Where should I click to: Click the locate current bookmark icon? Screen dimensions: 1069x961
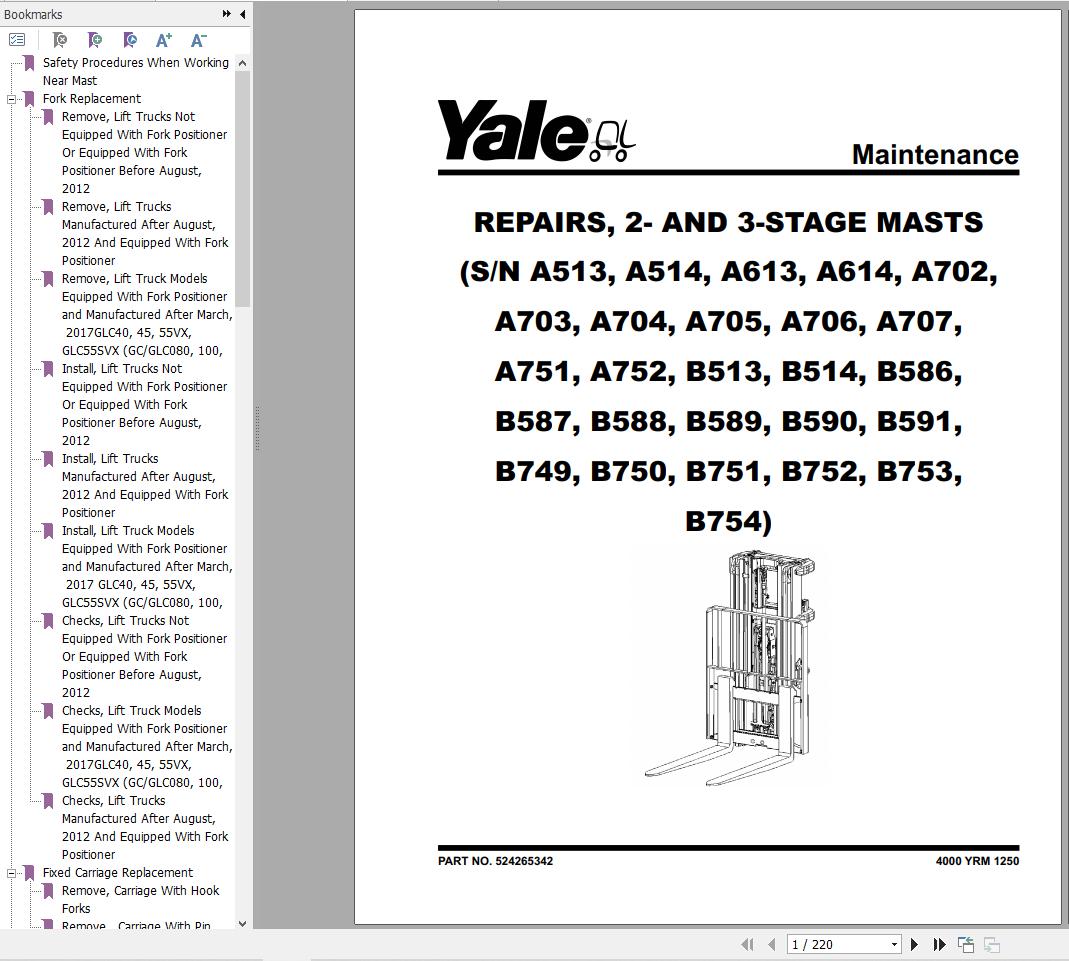[130, 40]
